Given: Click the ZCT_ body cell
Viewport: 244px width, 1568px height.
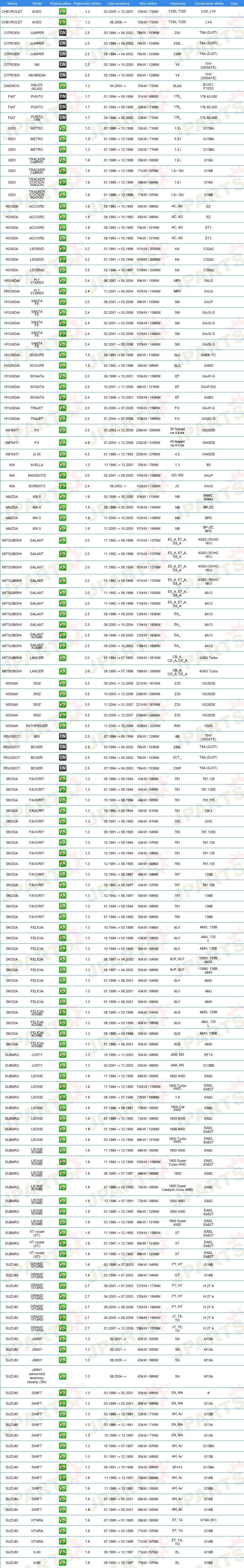Looking at the screenshot, I should [x=177, y=758].
